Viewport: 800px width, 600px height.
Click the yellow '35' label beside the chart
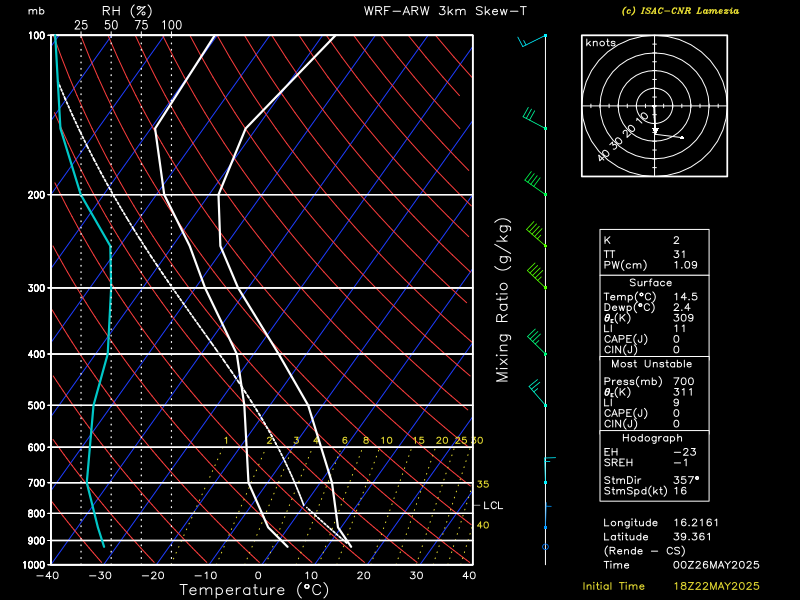pyautogui.click(x=483, y=484)
